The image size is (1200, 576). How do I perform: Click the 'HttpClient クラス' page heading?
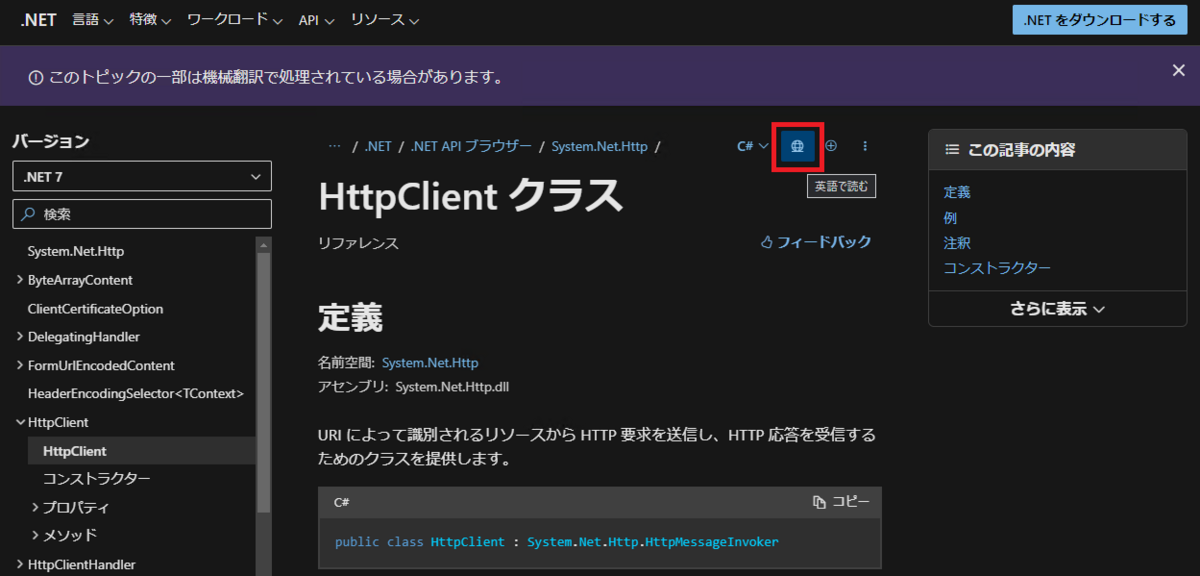[471, 197]
